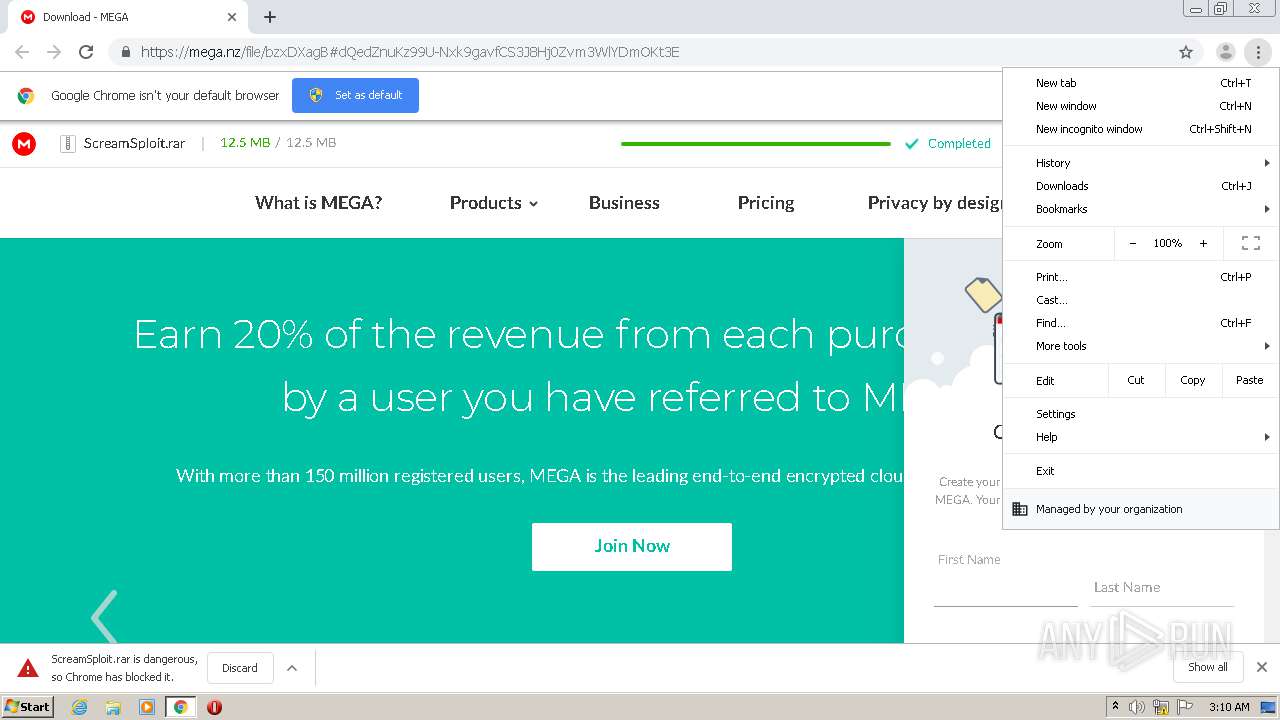Open Windows Media Player from taskbar
The width and height of the screenshot is (1280, 720).
(x=147, y=707)
